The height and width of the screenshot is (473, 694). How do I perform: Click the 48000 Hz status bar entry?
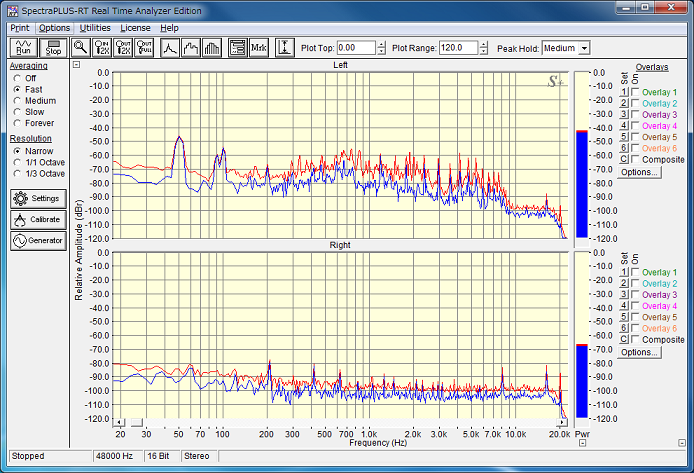click(x=117, y=456)
